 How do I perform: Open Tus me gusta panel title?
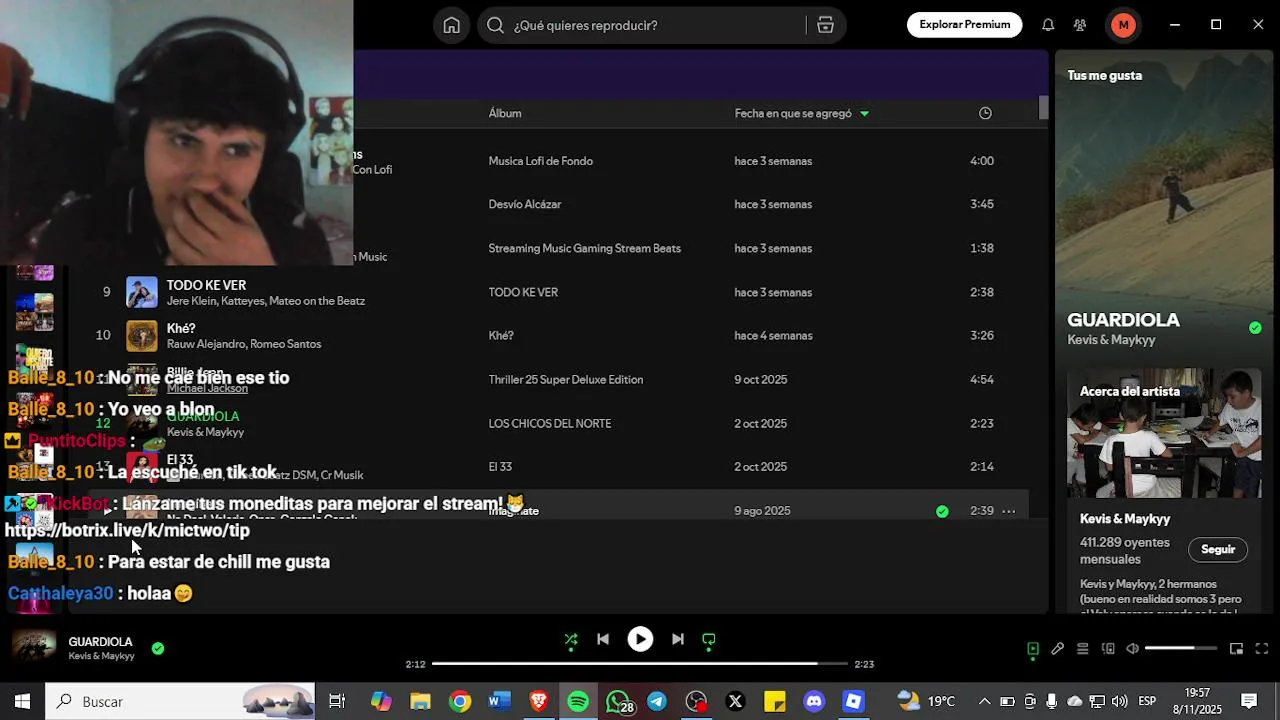point(1104,75)
